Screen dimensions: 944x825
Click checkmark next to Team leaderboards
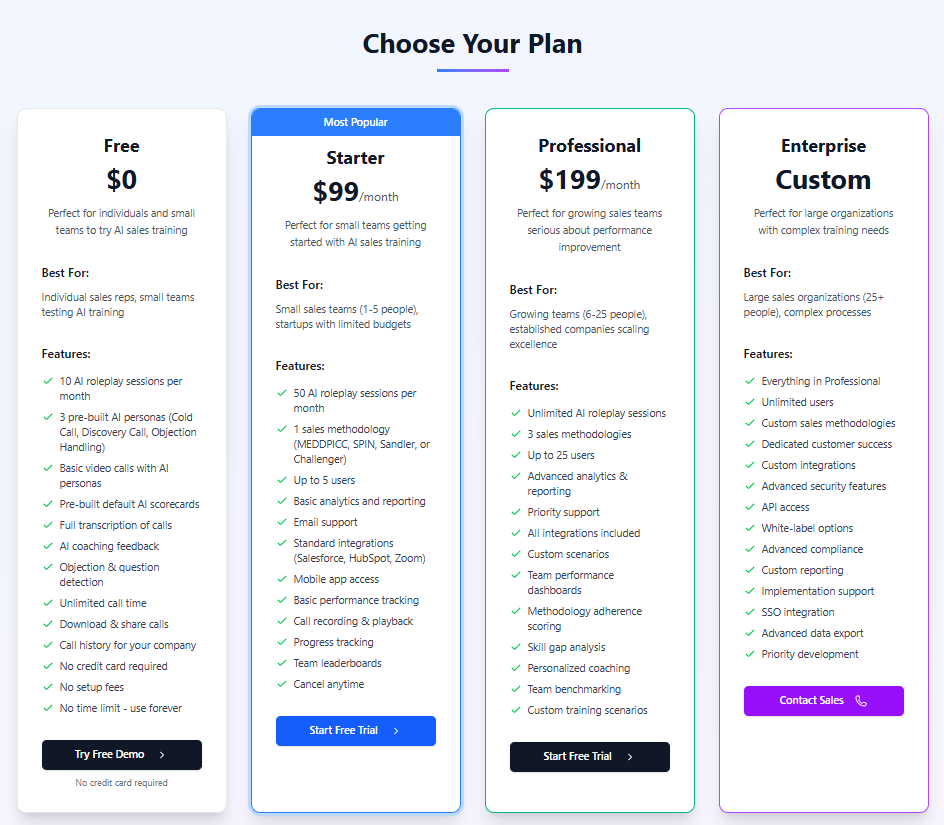click(282, 663)
